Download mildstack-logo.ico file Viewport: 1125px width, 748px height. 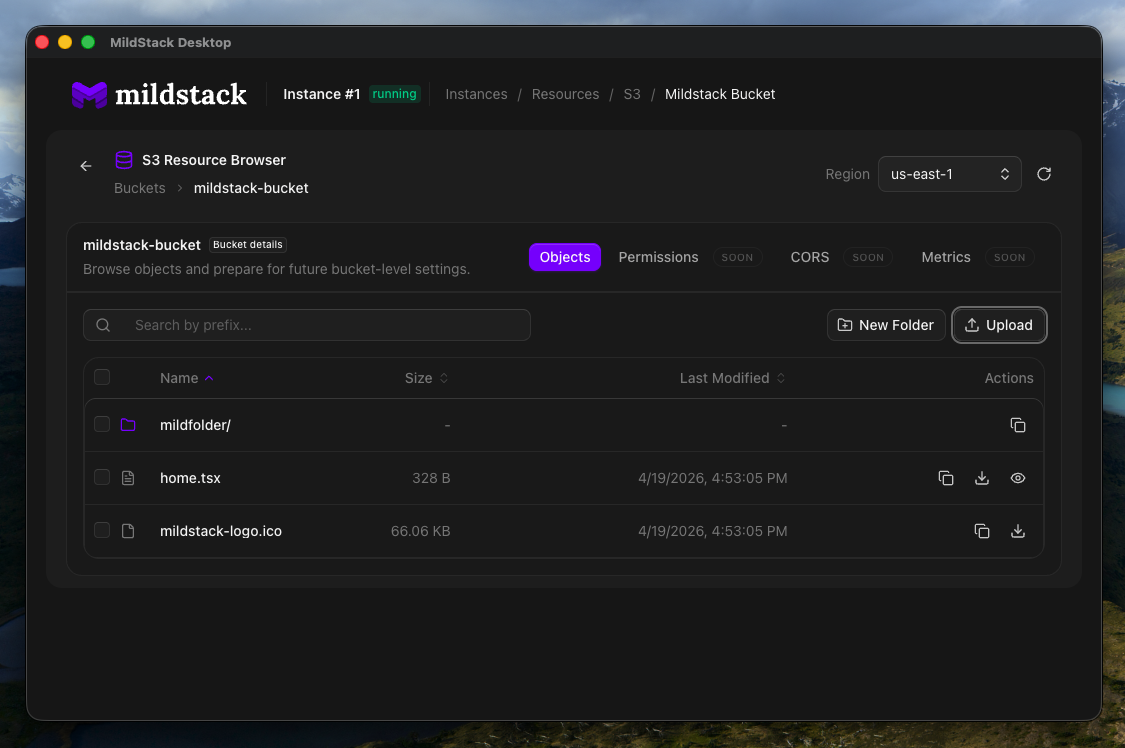(1017, 531)
